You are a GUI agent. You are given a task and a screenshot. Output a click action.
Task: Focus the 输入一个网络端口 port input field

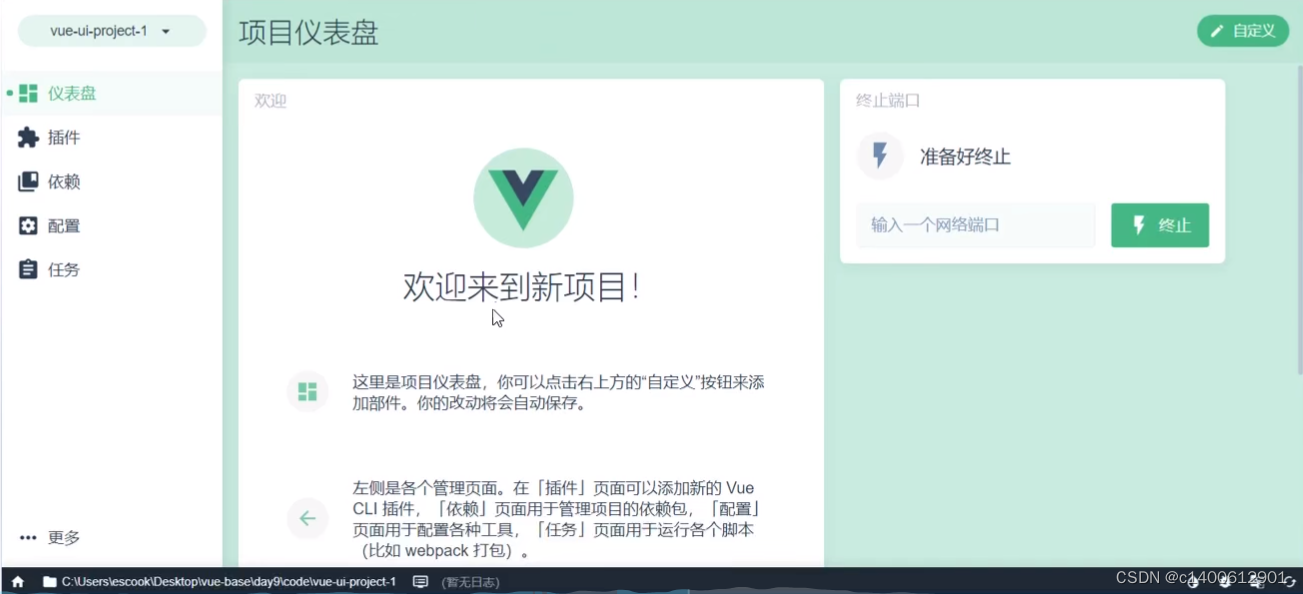click(x=975, y=225)
